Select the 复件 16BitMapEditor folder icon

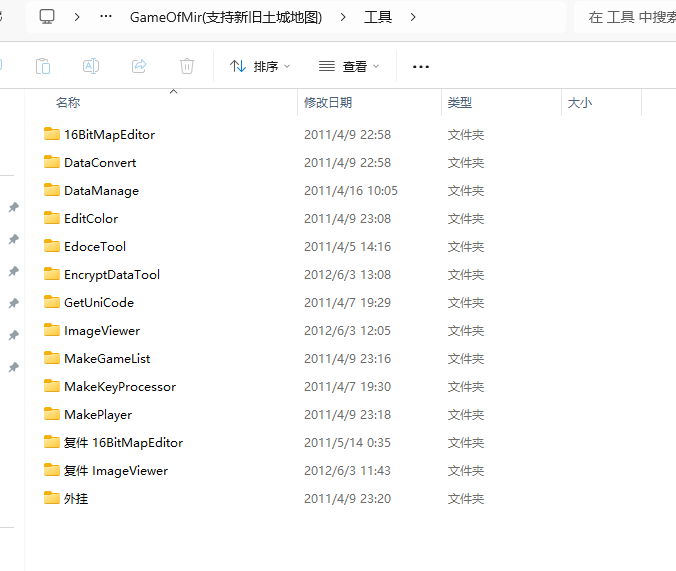click(52, 442)
